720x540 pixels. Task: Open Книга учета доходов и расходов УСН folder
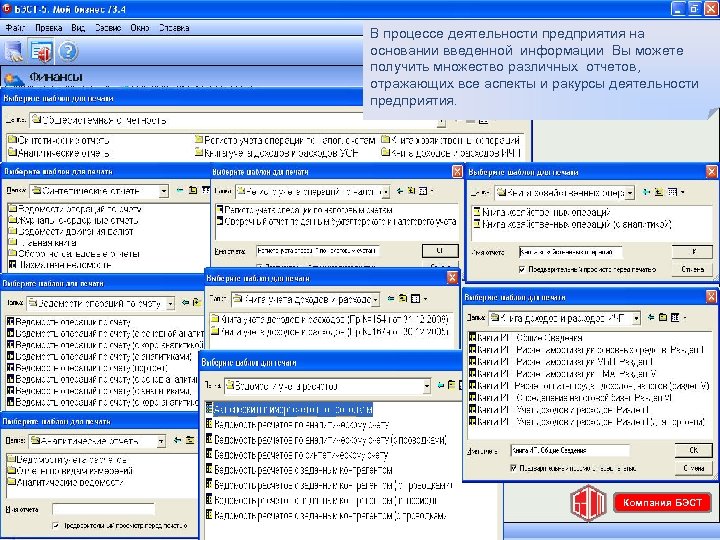pos(276,152)
